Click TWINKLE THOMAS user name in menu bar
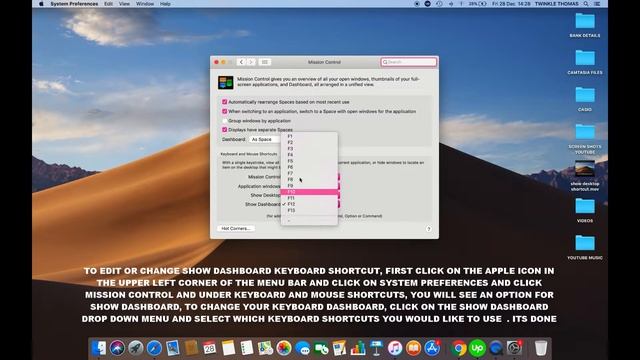The height and width of the screenshot is (360, 640). pyautogui.click(x=556, y=4)
